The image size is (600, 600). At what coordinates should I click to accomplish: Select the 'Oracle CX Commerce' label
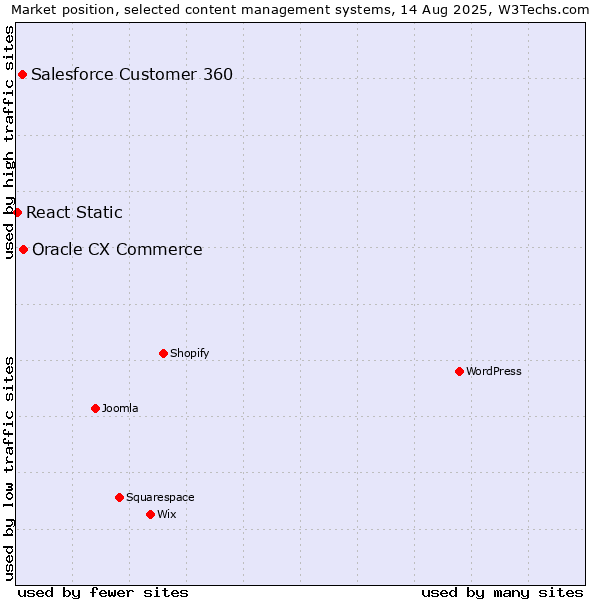coord(117,249)
